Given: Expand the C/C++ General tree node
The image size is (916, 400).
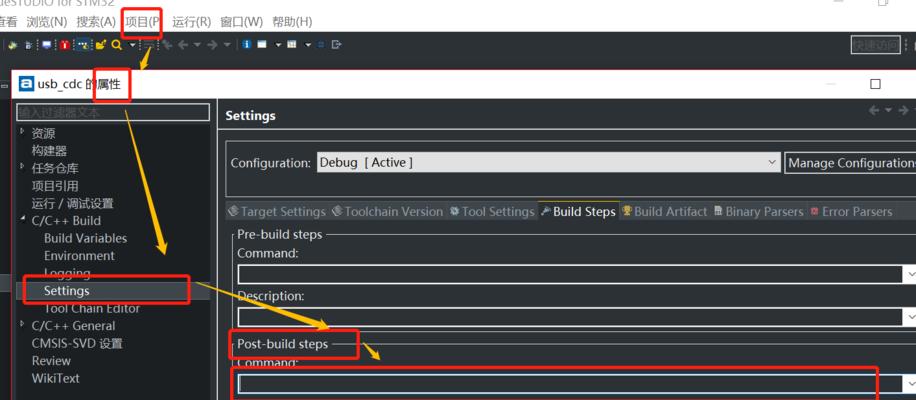Looking at the screenshot, I should (22, 325).
